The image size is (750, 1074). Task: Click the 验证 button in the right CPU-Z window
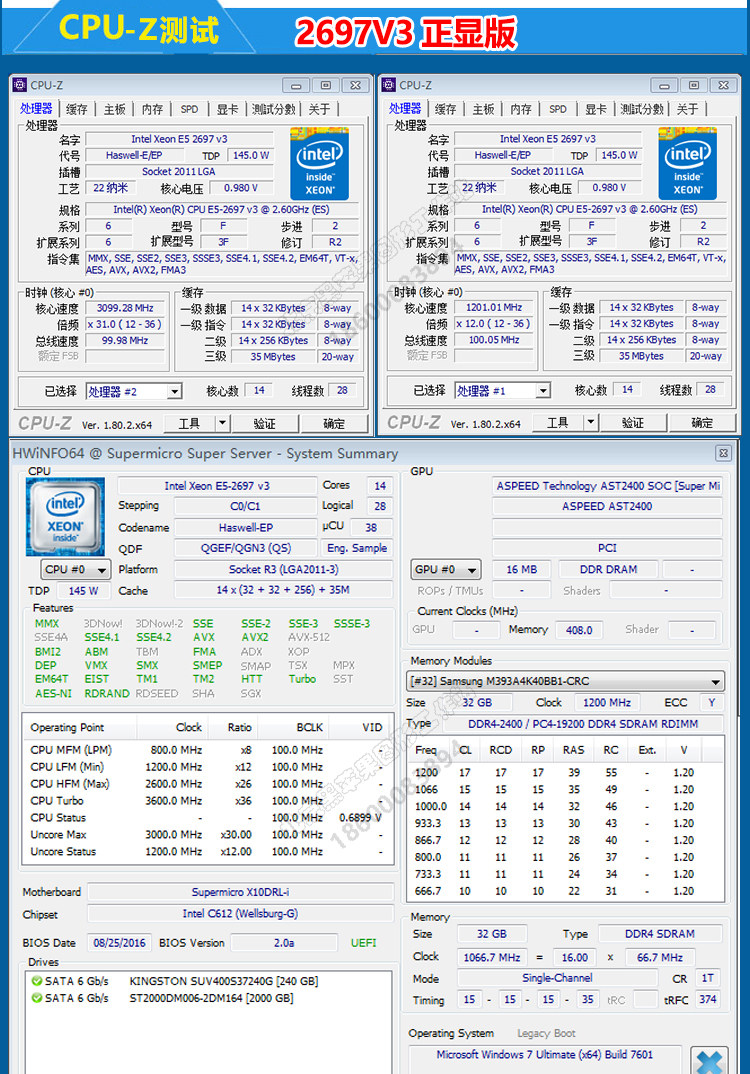coord(632,423)
